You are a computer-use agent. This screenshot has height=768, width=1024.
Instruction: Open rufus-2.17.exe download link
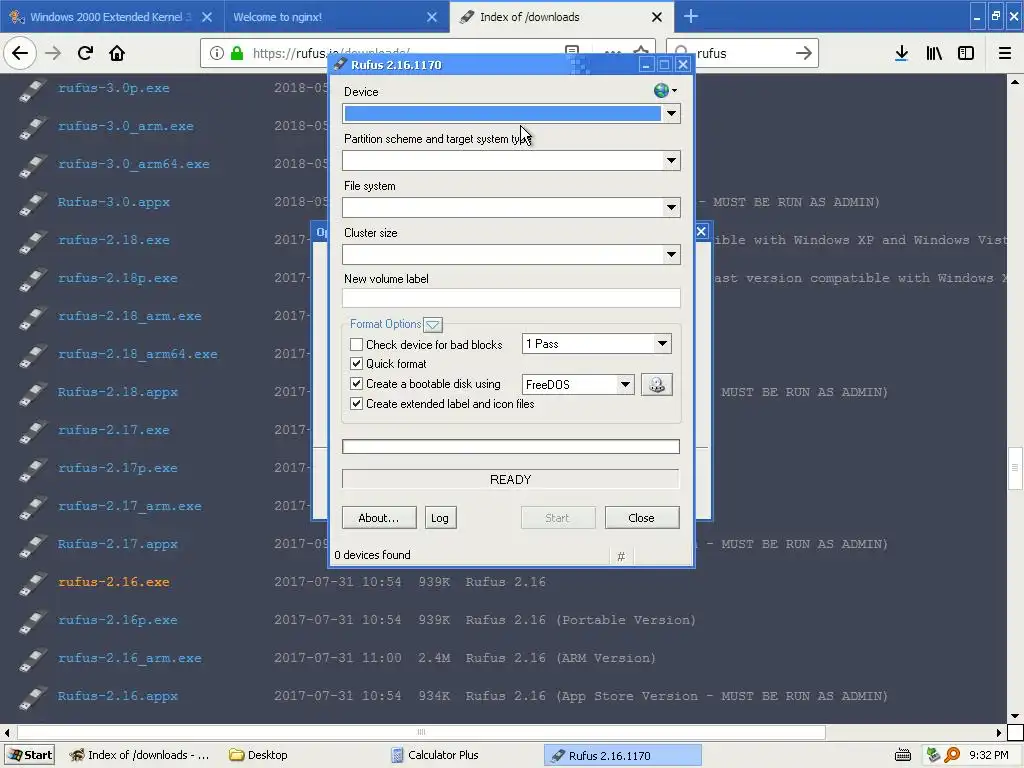coord(114,430)
